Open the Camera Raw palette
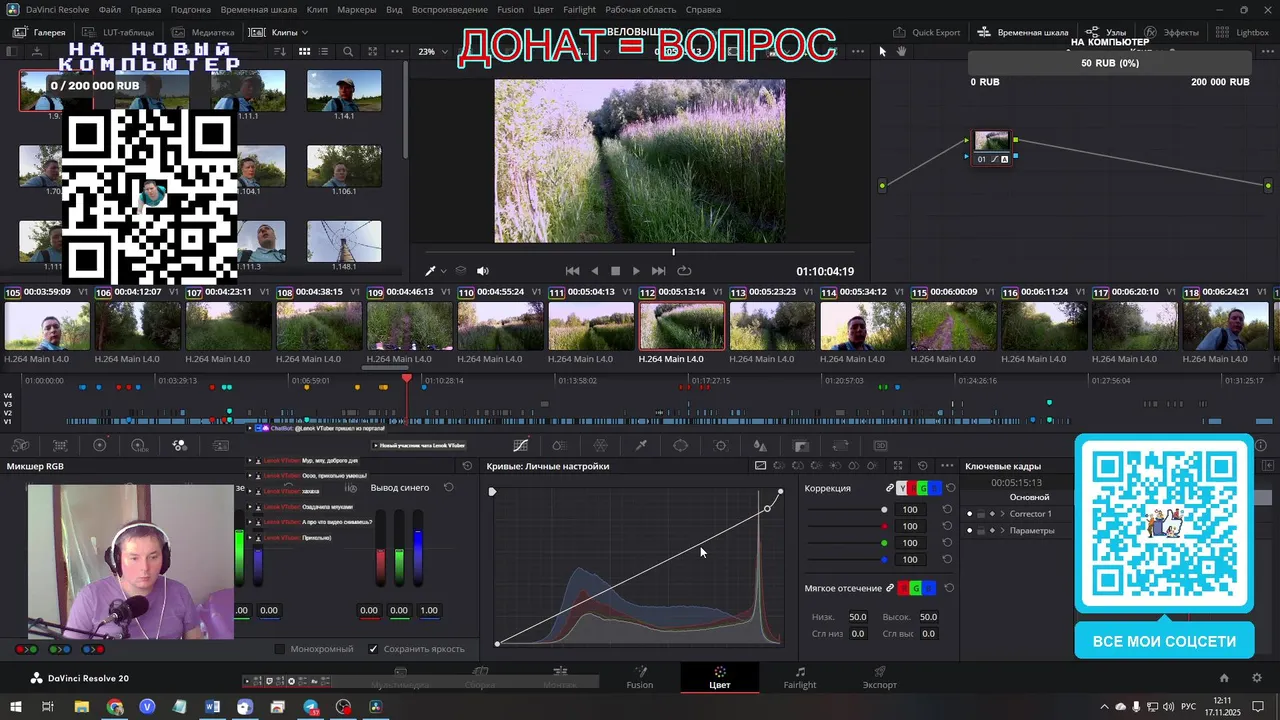 coord(20,446)
